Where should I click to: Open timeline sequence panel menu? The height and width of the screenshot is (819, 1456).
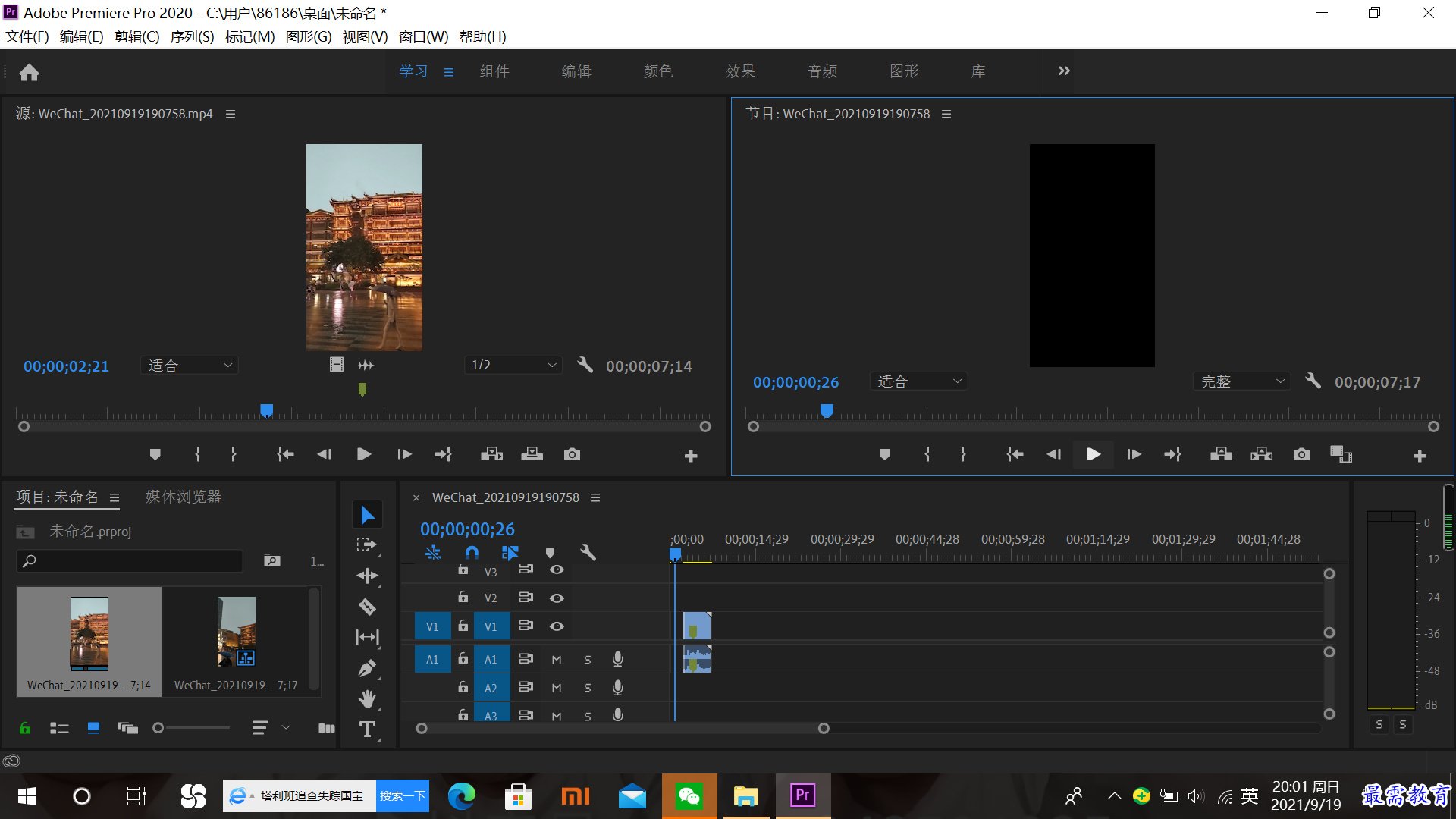pyautogui.click(x=595, y=497)
